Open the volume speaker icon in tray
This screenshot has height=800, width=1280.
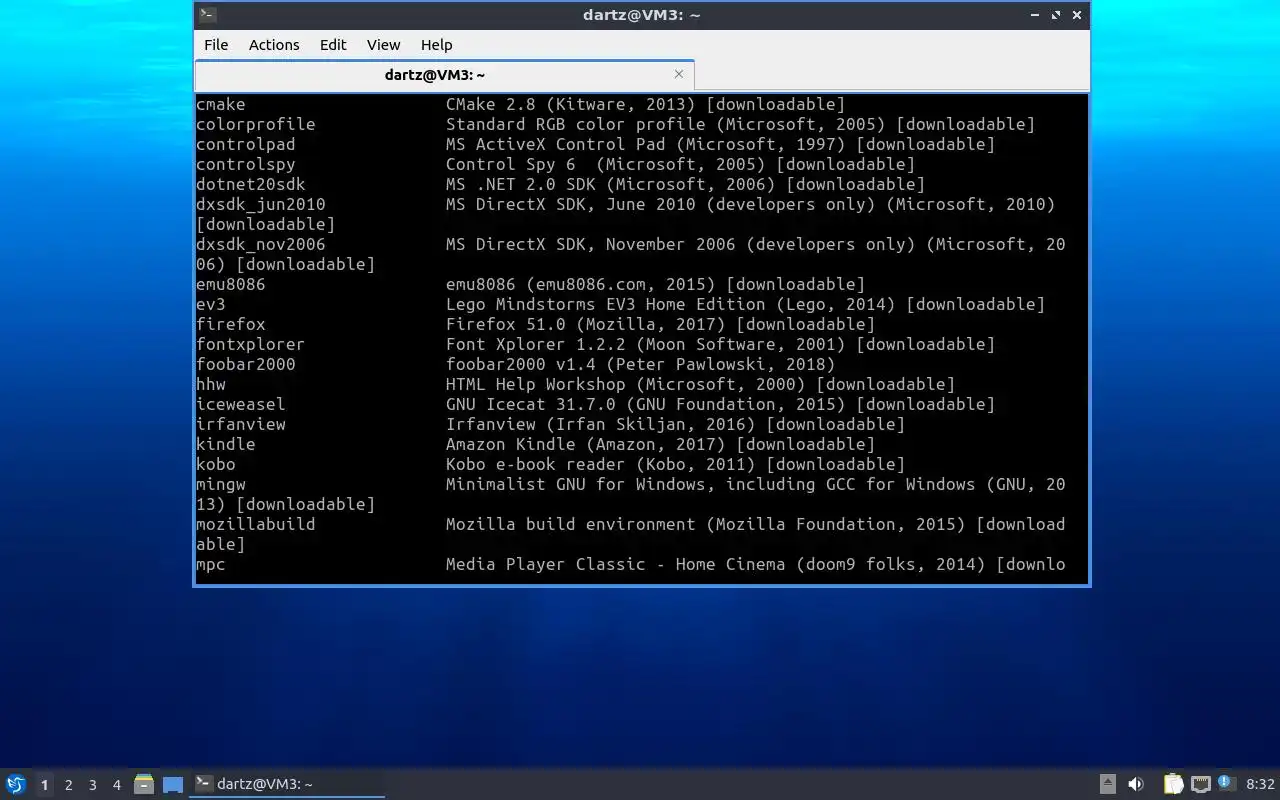1136,784
